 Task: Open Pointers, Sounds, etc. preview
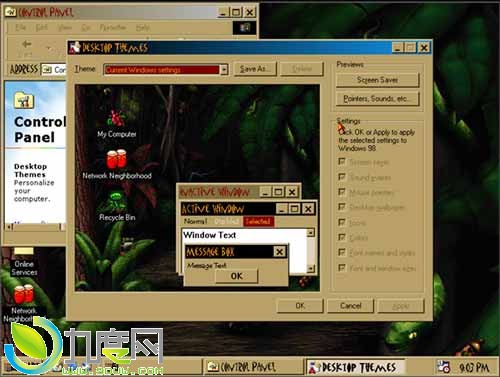[x=377, y=99]
